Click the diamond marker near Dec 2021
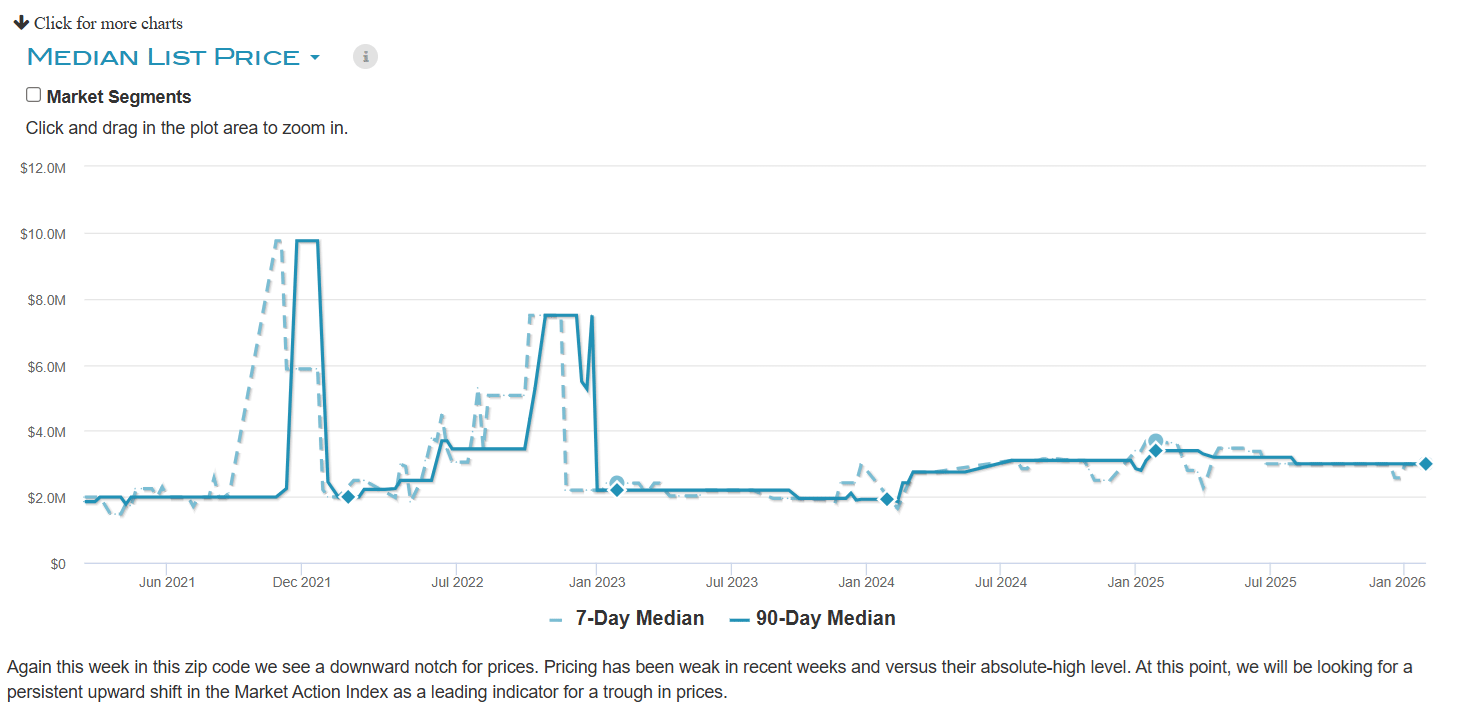This screenshot has height=717, width=1458. coord(348,497)
